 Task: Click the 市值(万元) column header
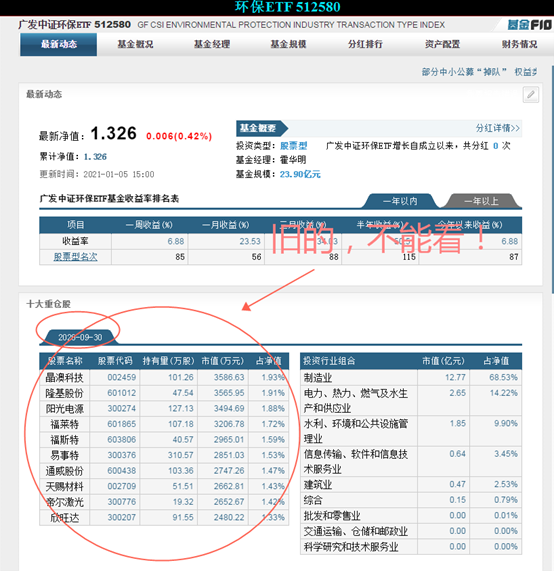[223, 361]
